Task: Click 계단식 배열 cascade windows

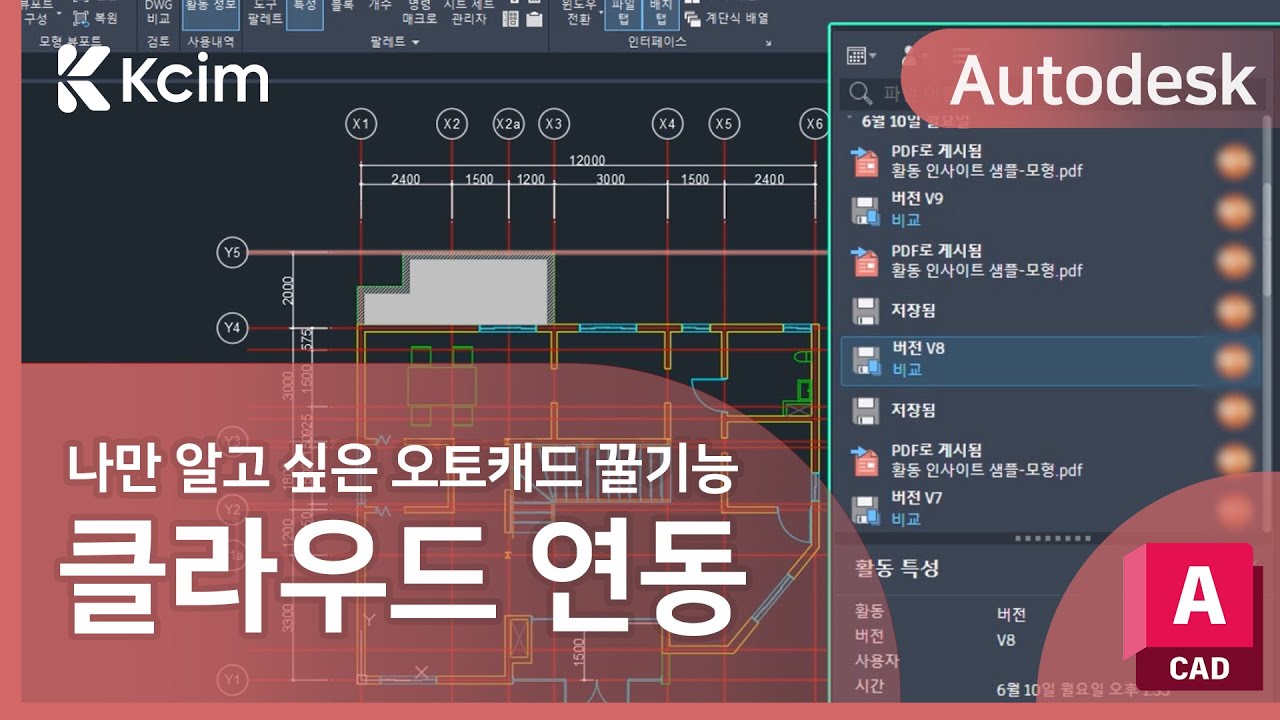Action: [x=727, y=18]
